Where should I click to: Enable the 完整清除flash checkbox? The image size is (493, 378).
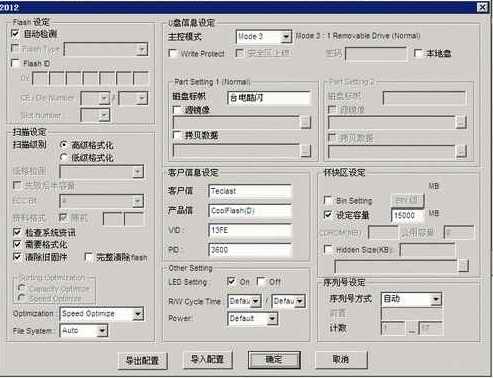88,257
